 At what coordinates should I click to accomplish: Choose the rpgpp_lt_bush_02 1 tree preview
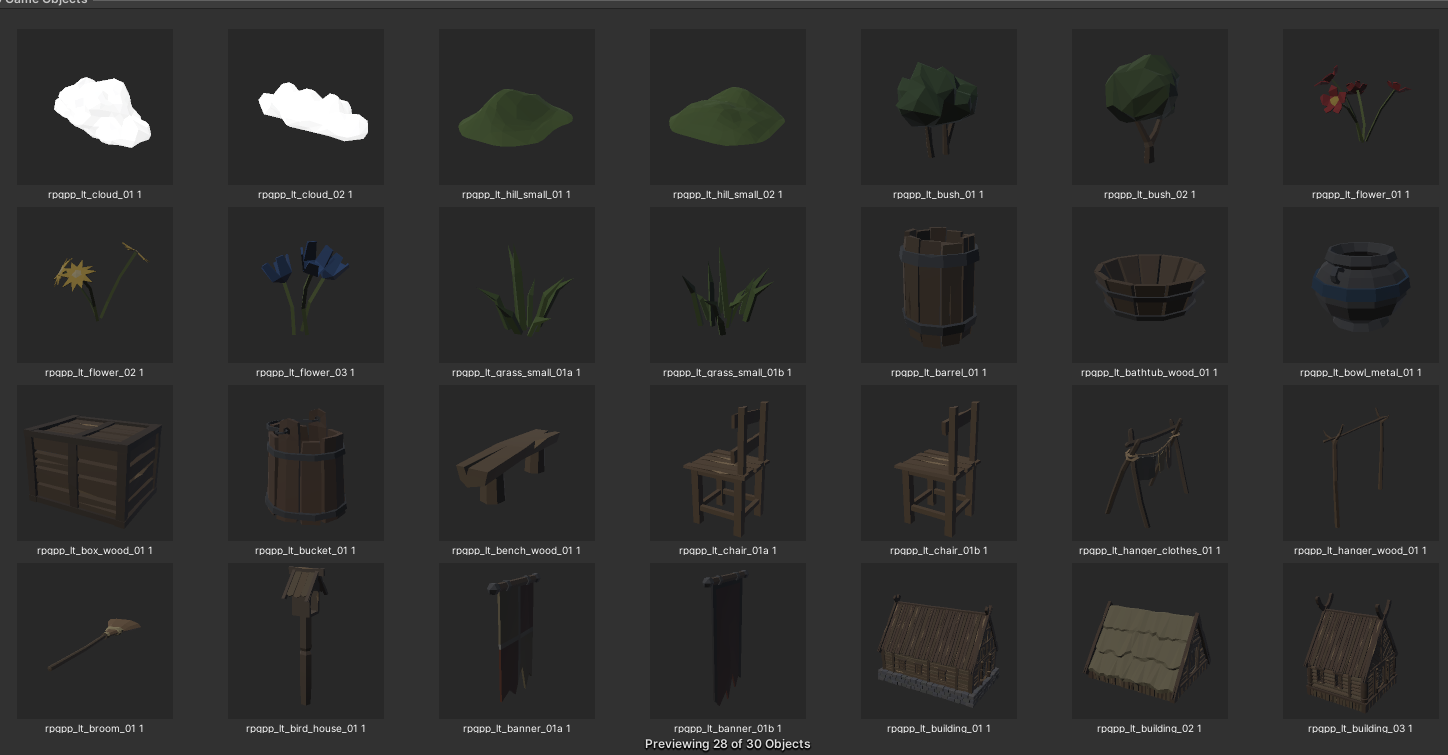1150,107
